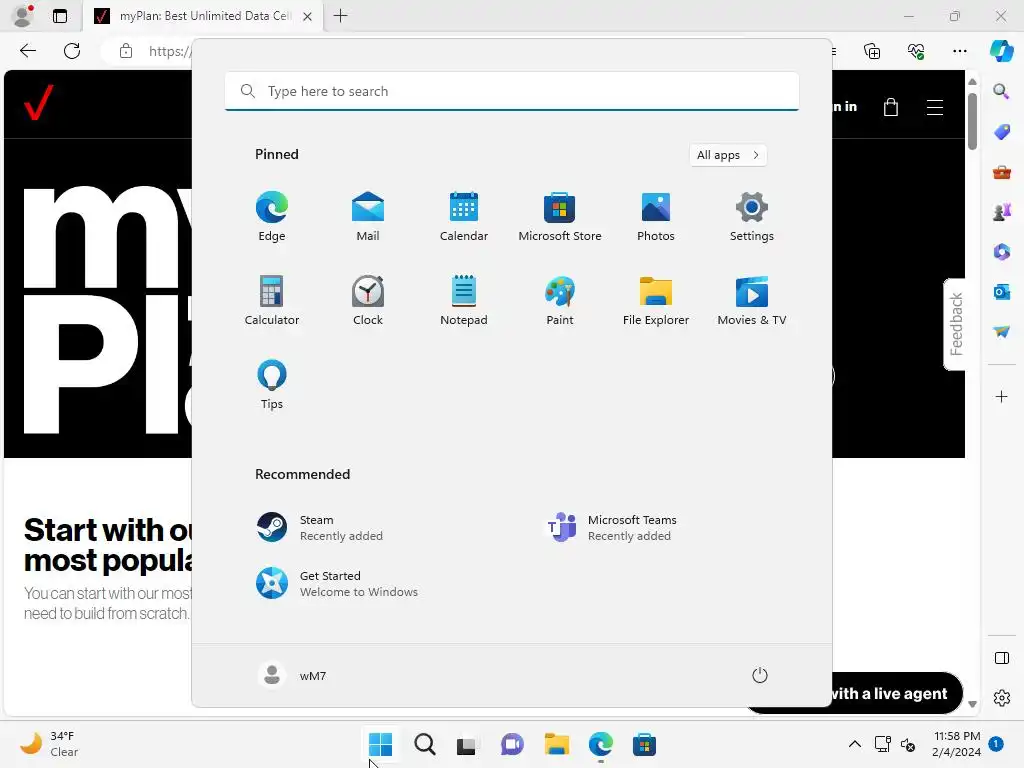Open a new browser tab

[x=340, y=16]
